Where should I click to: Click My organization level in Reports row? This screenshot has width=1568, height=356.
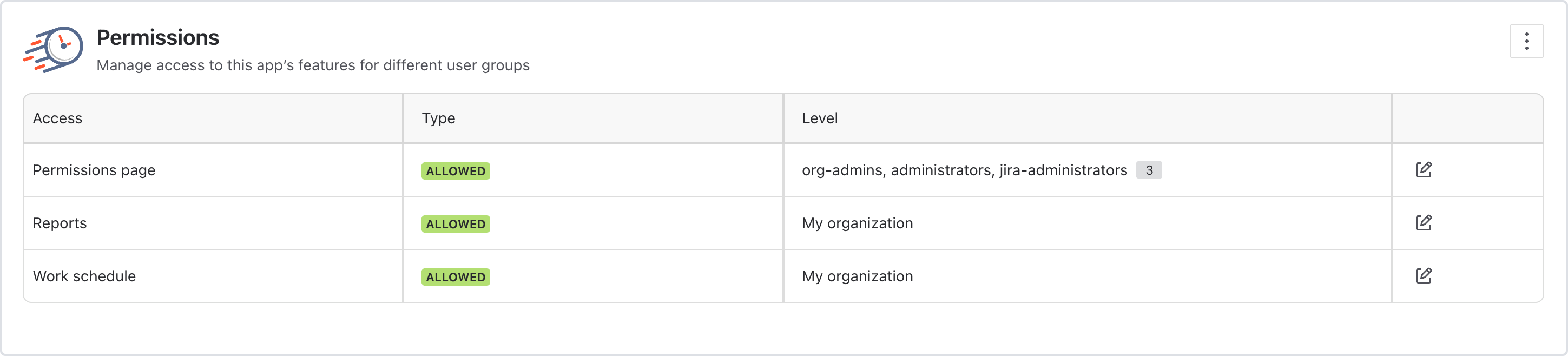857,223
